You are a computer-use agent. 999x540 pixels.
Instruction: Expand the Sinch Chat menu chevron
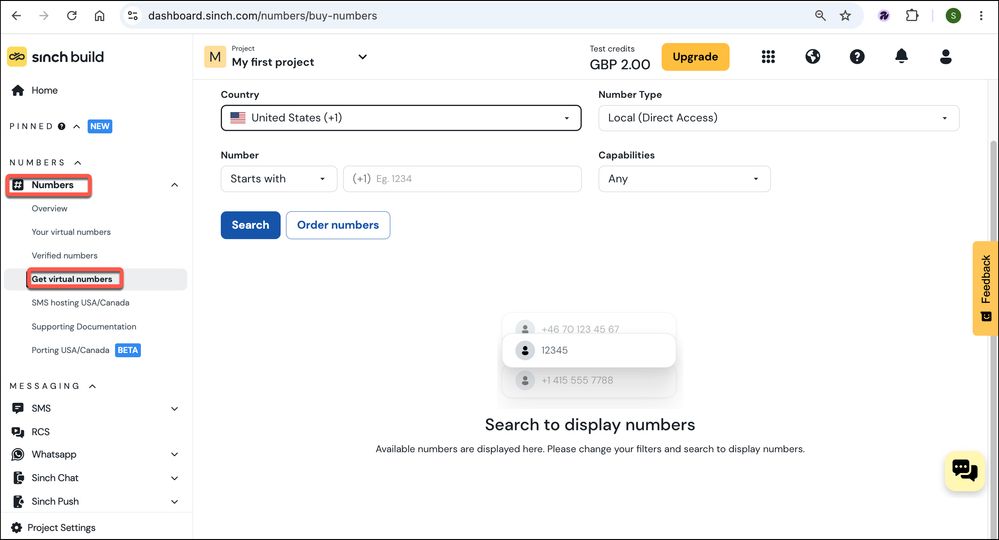click(x=175, y=478)
